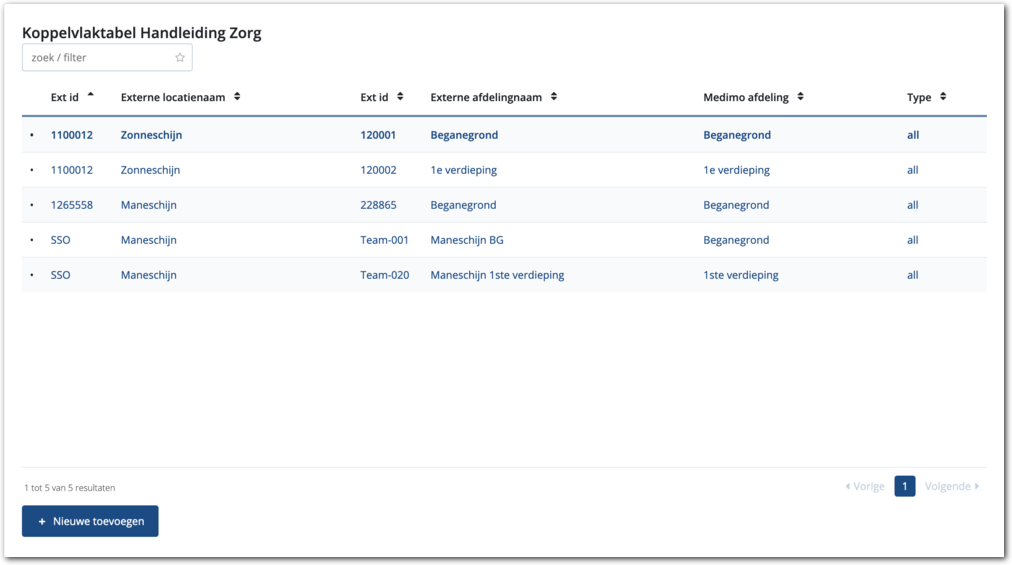Image resolution: width=1012 pixels, height=565 pixels.
Task: Click the Maneschijn BG department name
Action: [467, 240]
